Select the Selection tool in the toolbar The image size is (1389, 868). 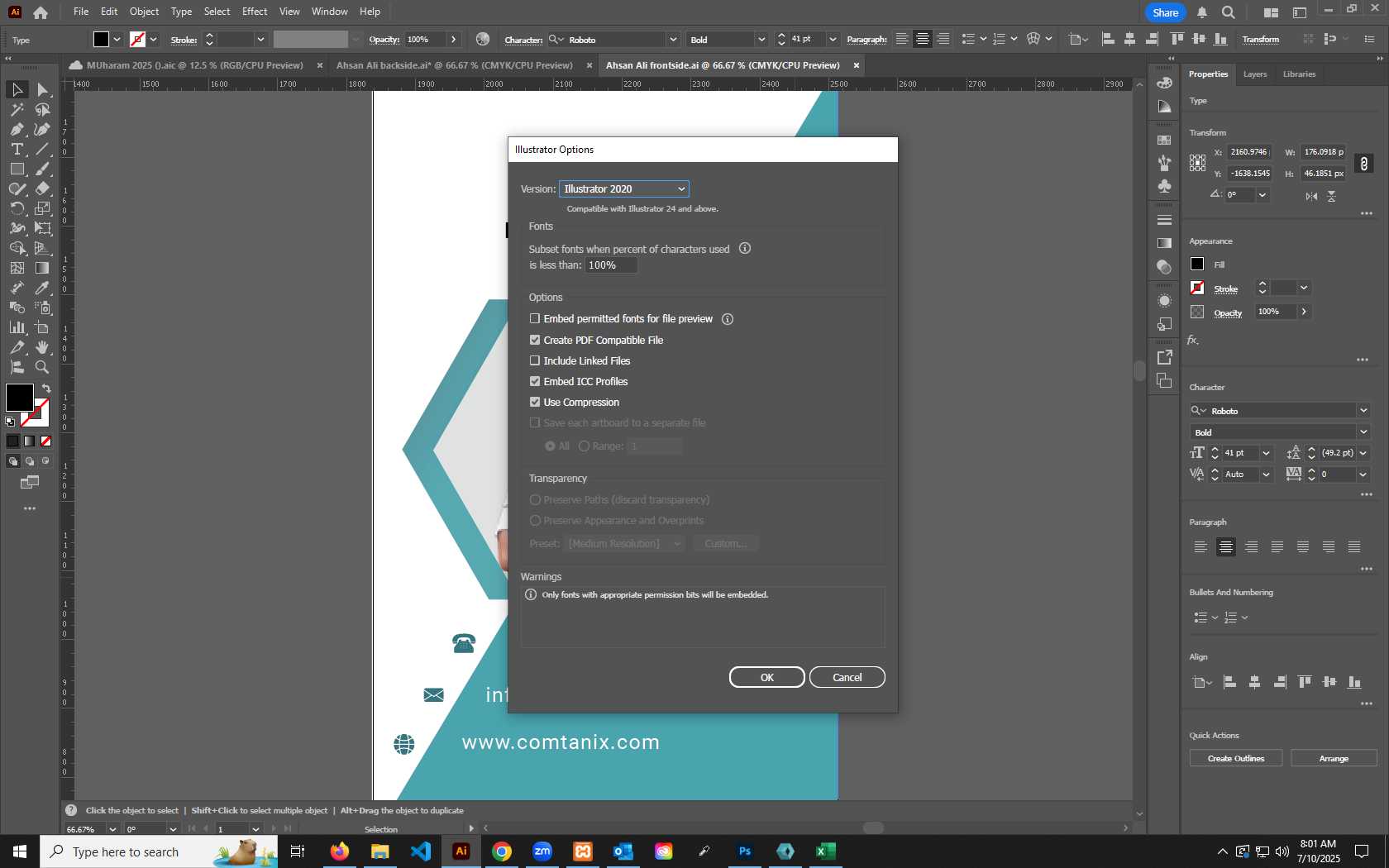coord(17,89)
